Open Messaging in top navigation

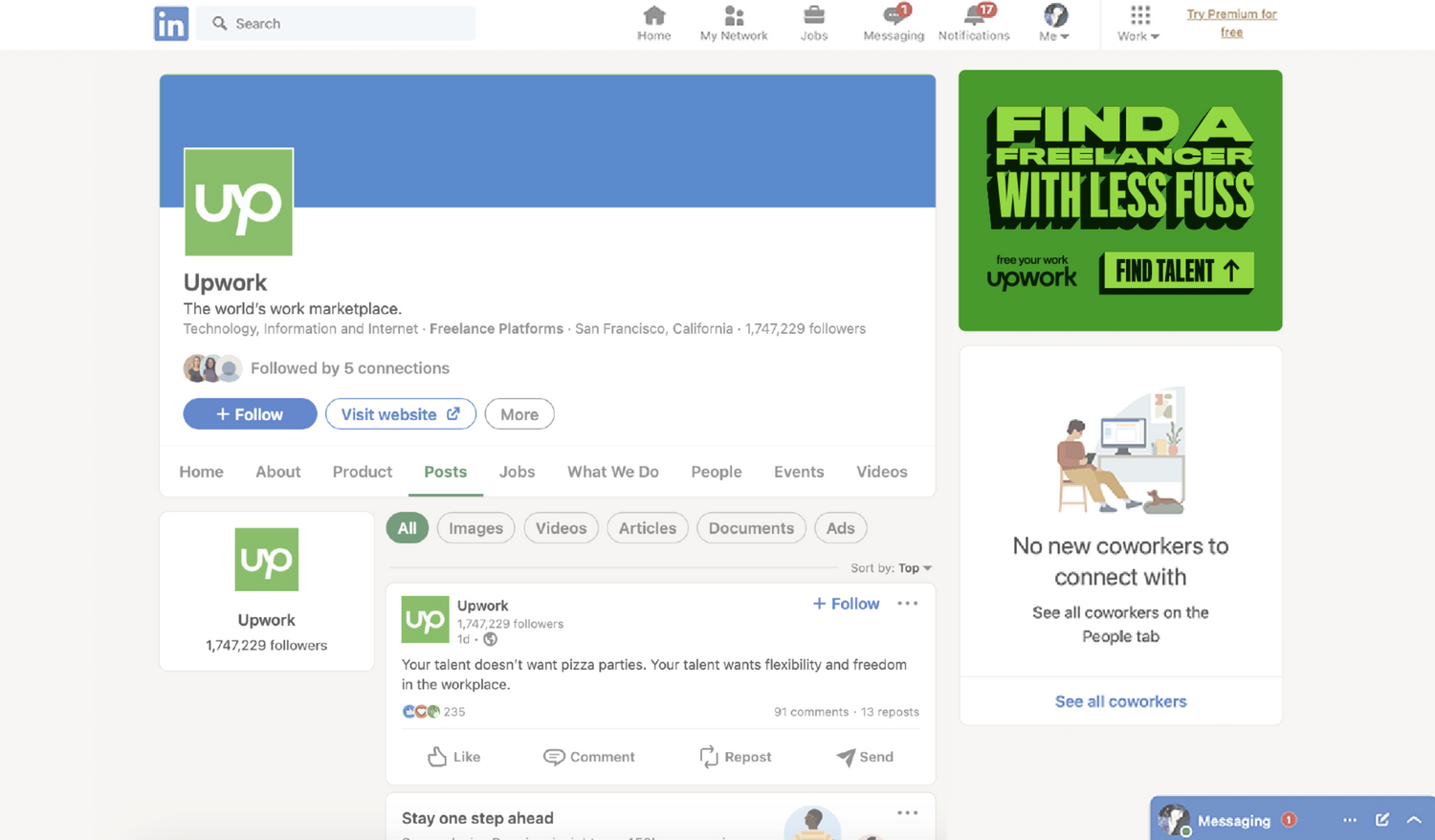point(894,23)
